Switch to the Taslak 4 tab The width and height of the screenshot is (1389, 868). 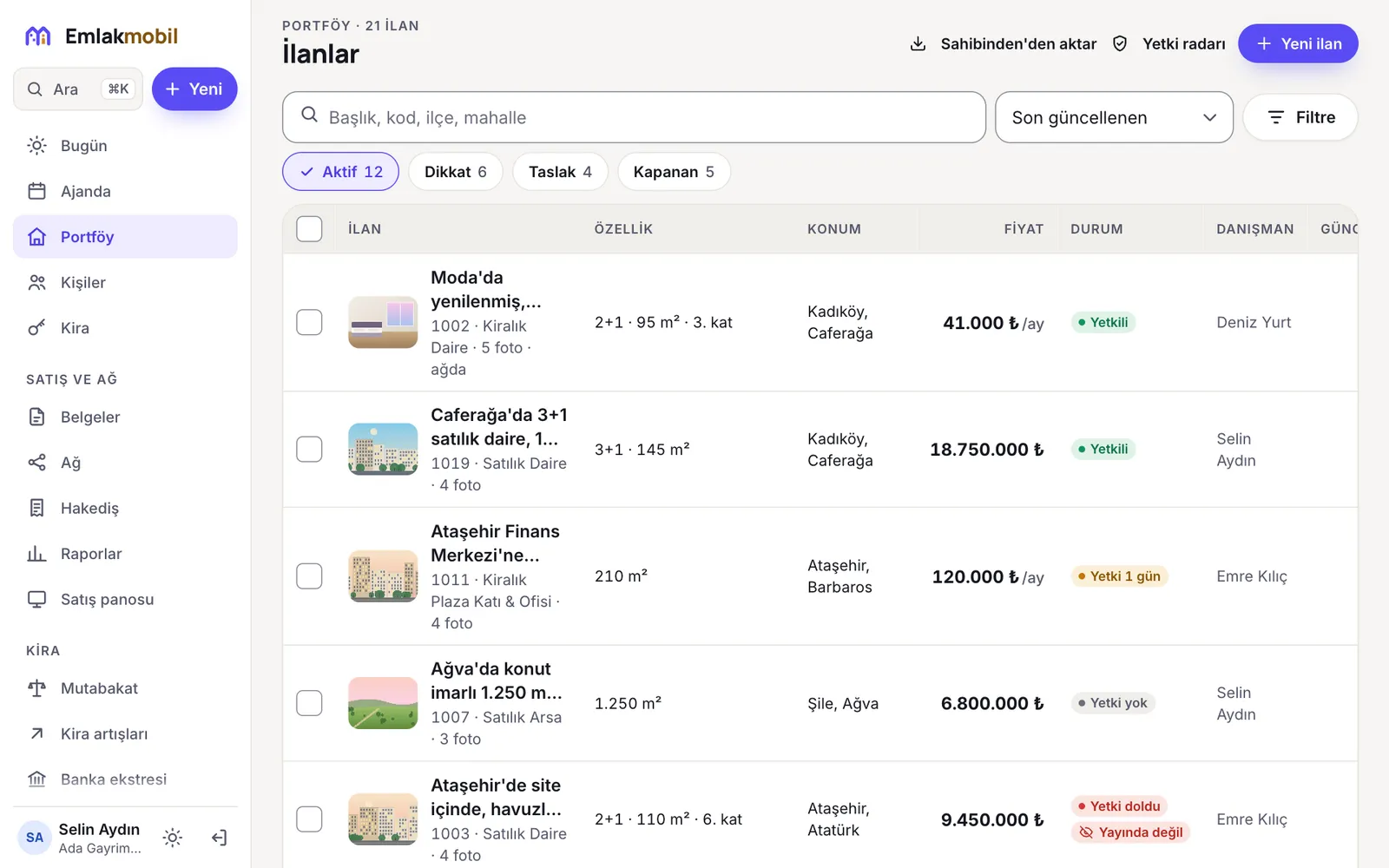pos(560,172)
